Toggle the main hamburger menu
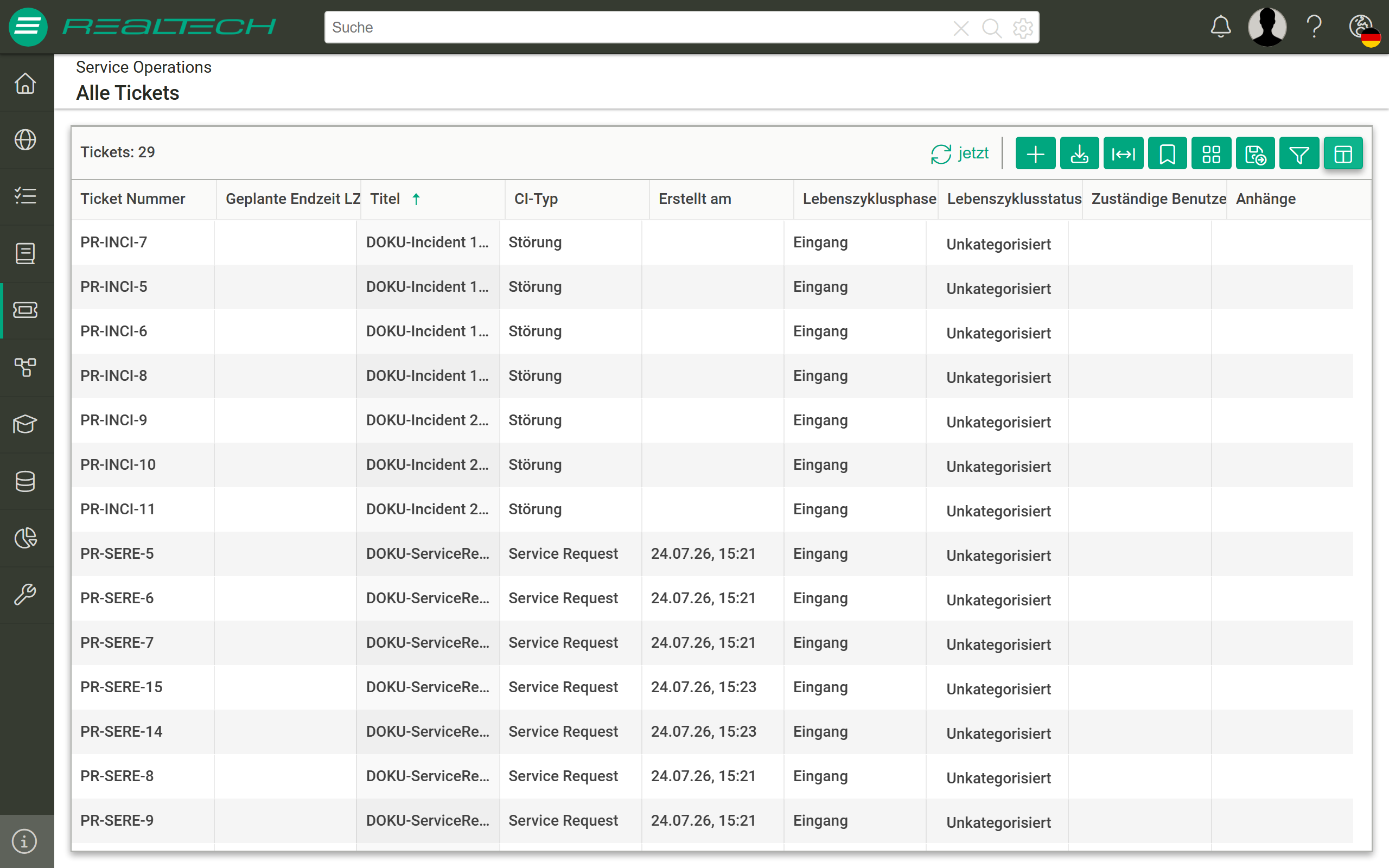Viewport: 1389px width, 868px height. click(28, 27)
